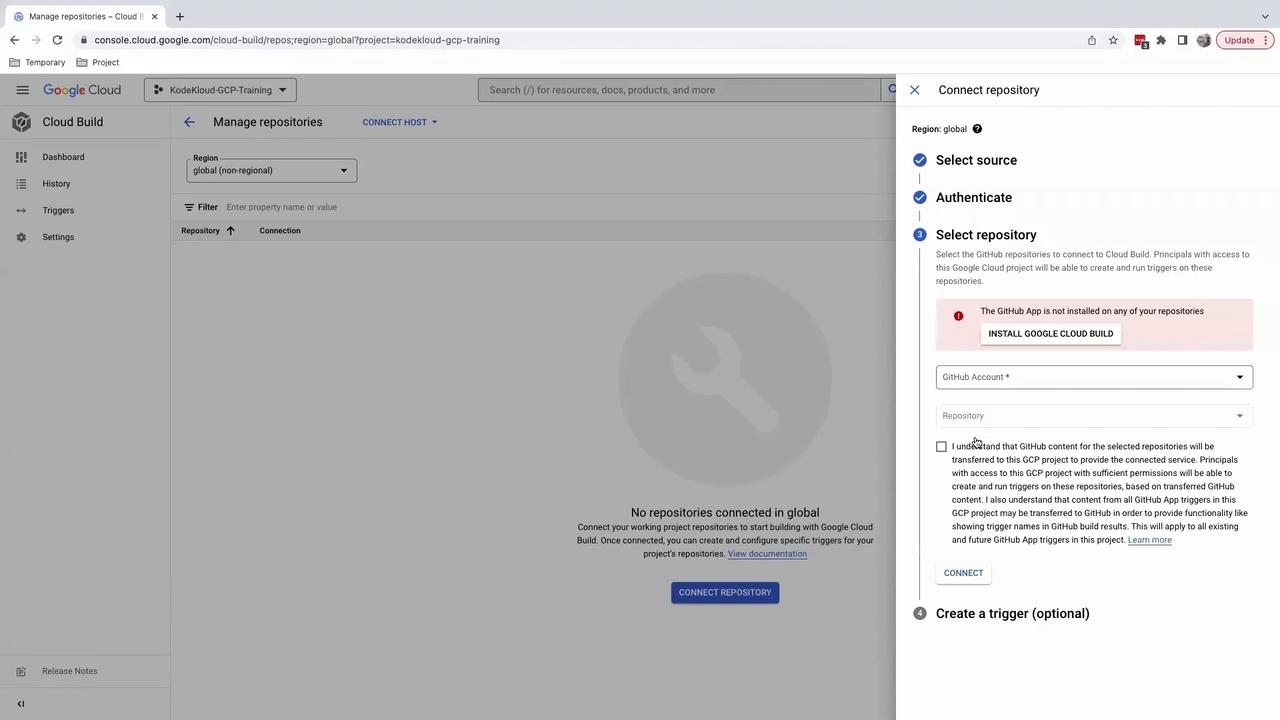Expand the Authenticate step
This screenshot has height=720, width=1280.
pyautogui.click(x=974, y=197)
